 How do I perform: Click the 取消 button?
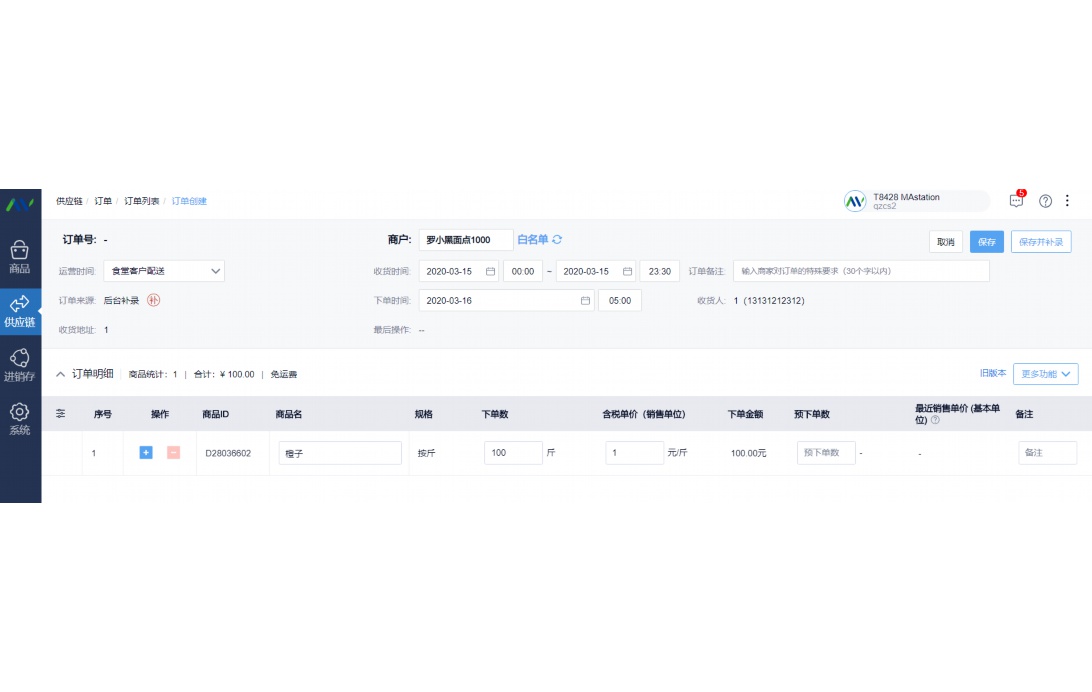945,242
